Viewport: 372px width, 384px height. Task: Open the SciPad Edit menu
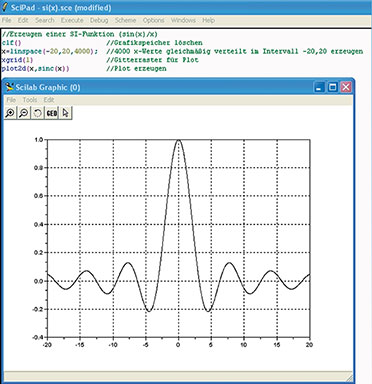pyautogui.click(x=23, y=20)
